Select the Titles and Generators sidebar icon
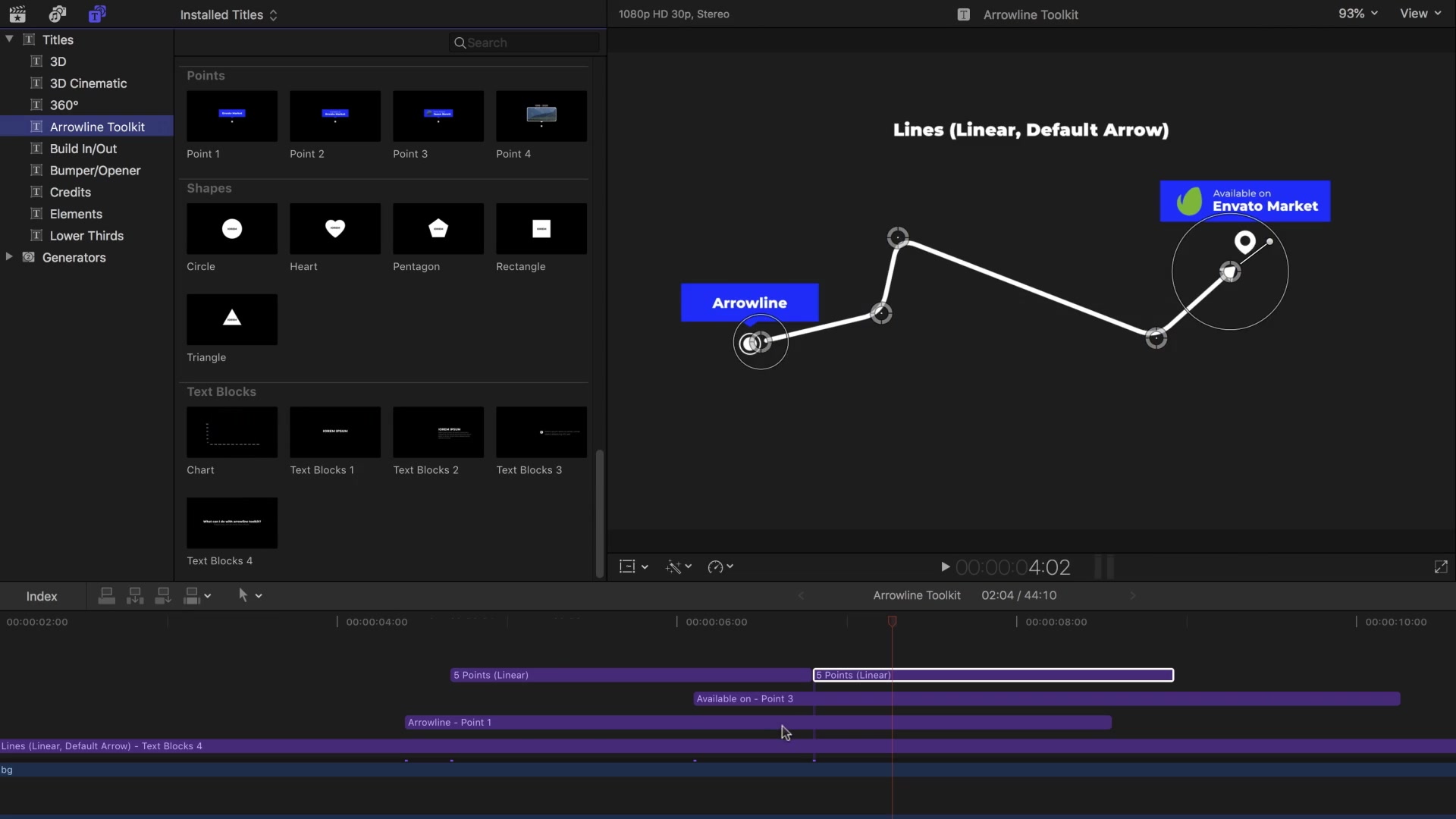Image resolution: width=1456 pixels, height=819 pixels. (x=97, y=14)
